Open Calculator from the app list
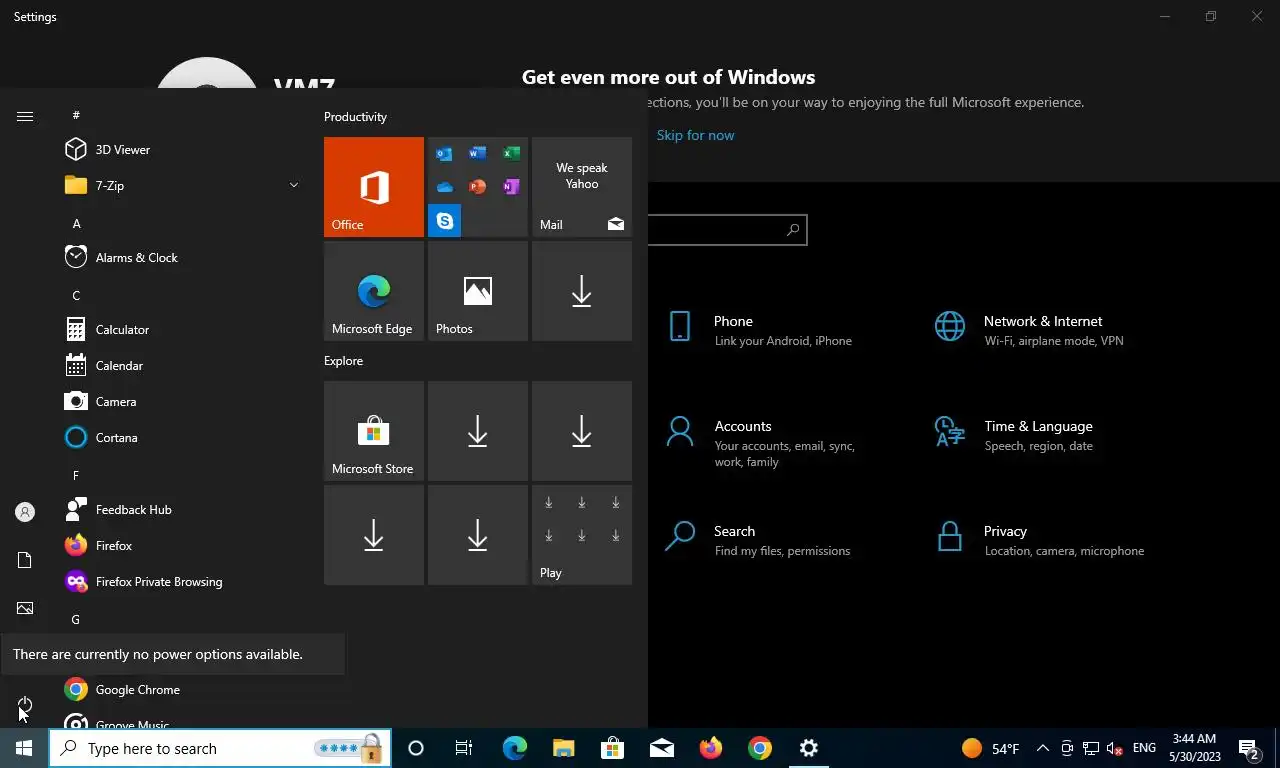The width and height of the screenshot is (1280, 768). [180, 329]
